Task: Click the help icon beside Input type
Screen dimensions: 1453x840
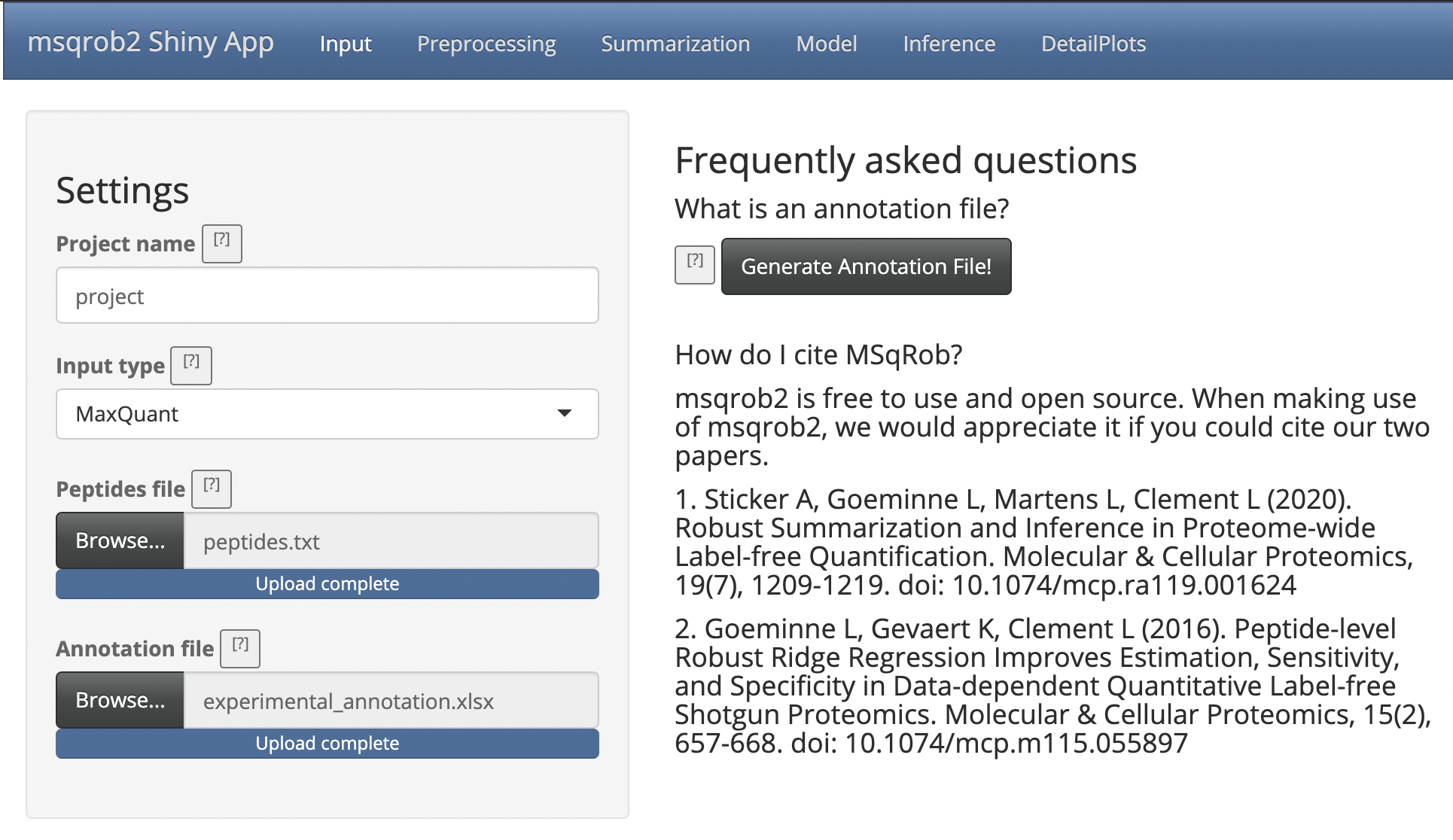Action: click(x=191, y=365)
